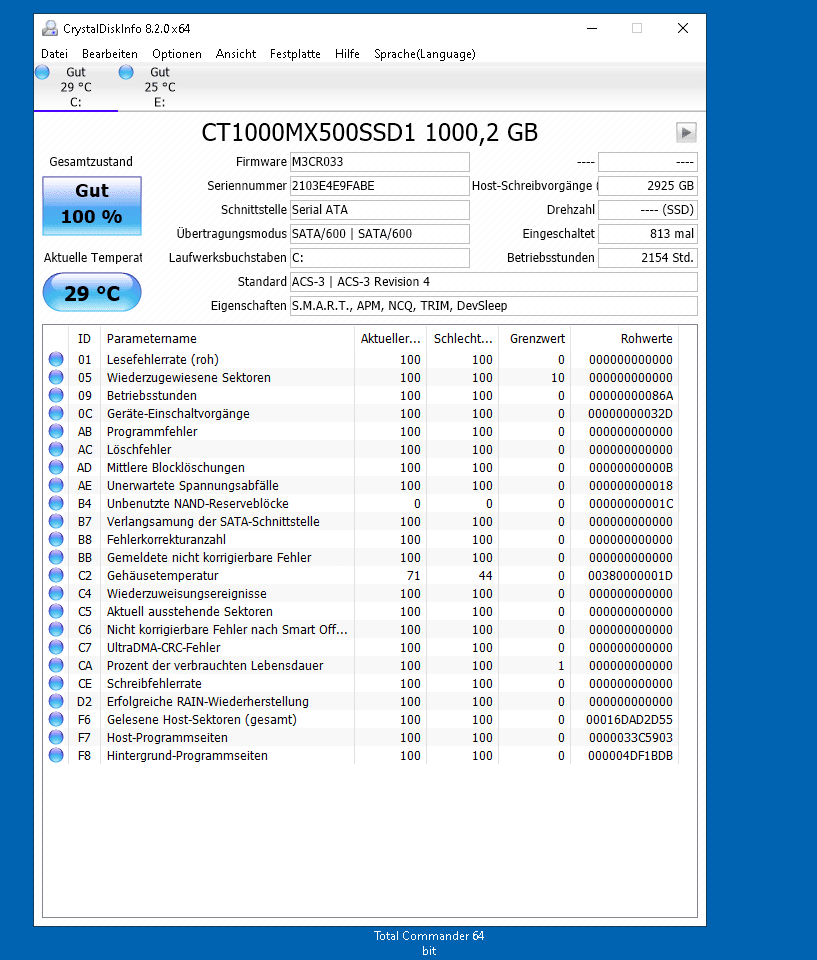Click status icon for Unerwartete Spannungsabfälle
Viewport: 817px width, 960px height.
[x=56, y=486]
